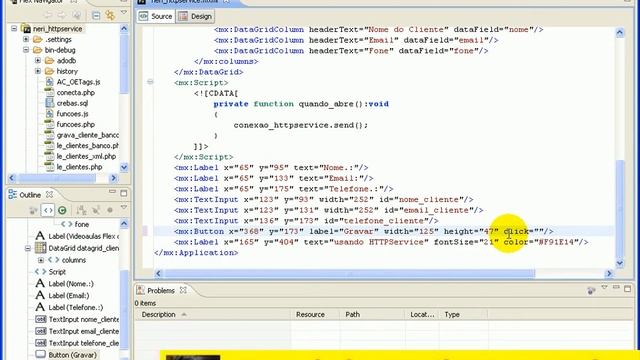Select the AC_OETags.js file

pyautogui.click(x=78, y=82)
